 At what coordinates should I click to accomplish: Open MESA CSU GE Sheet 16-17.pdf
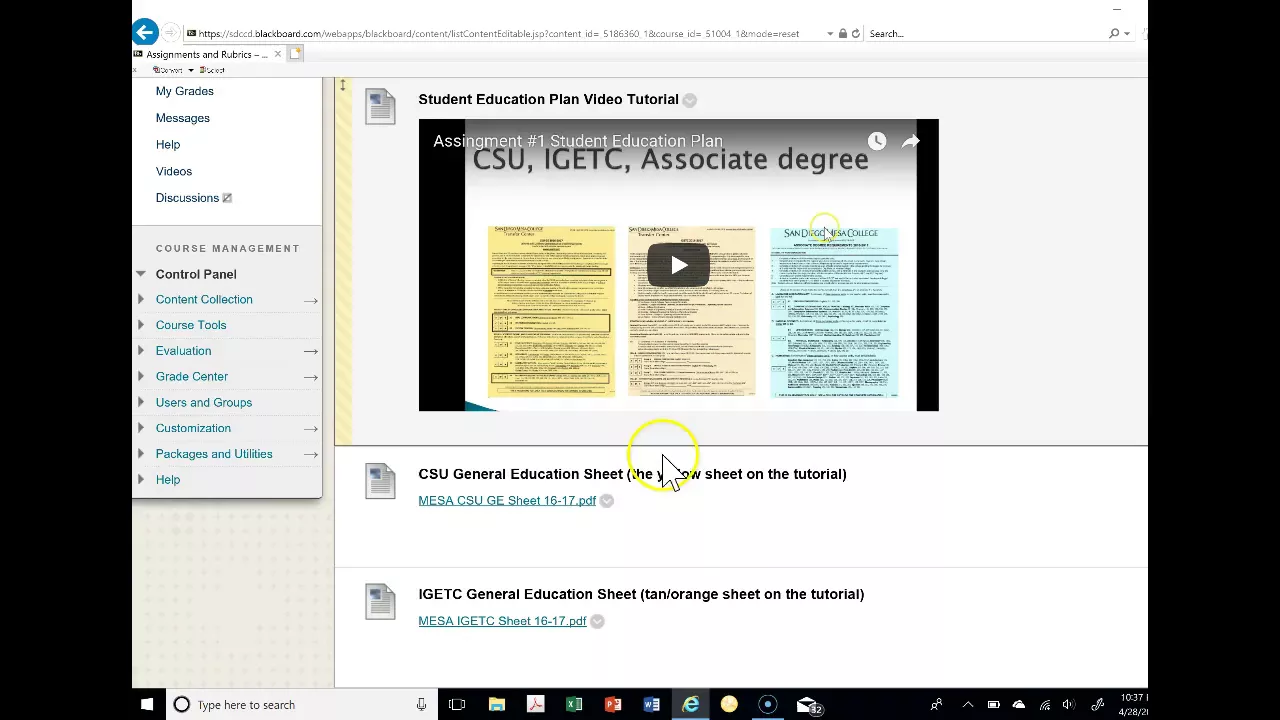507,501
